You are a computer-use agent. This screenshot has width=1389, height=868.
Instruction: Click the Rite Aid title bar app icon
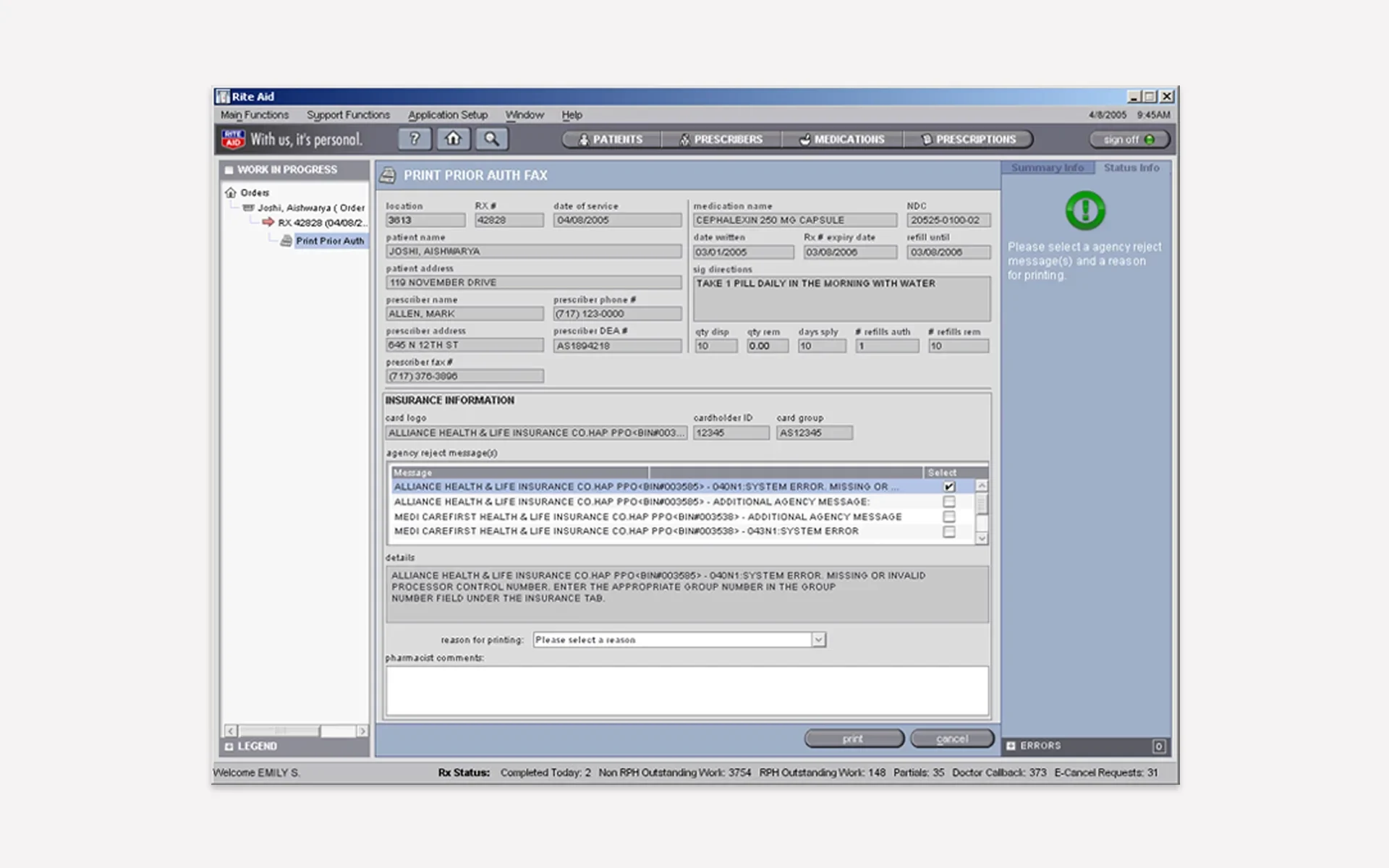coord(223,96)
